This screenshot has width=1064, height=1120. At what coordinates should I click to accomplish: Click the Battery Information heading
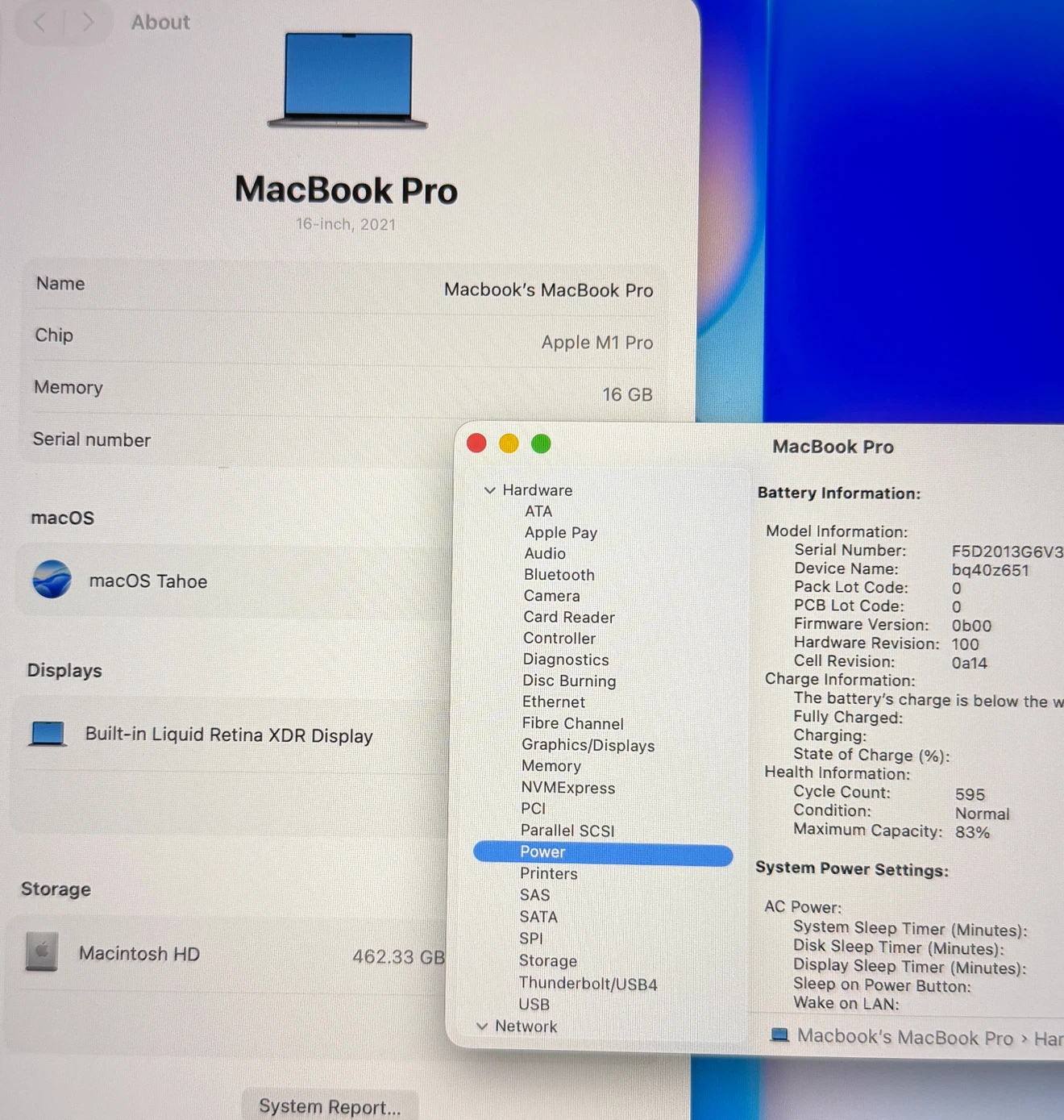838,493
